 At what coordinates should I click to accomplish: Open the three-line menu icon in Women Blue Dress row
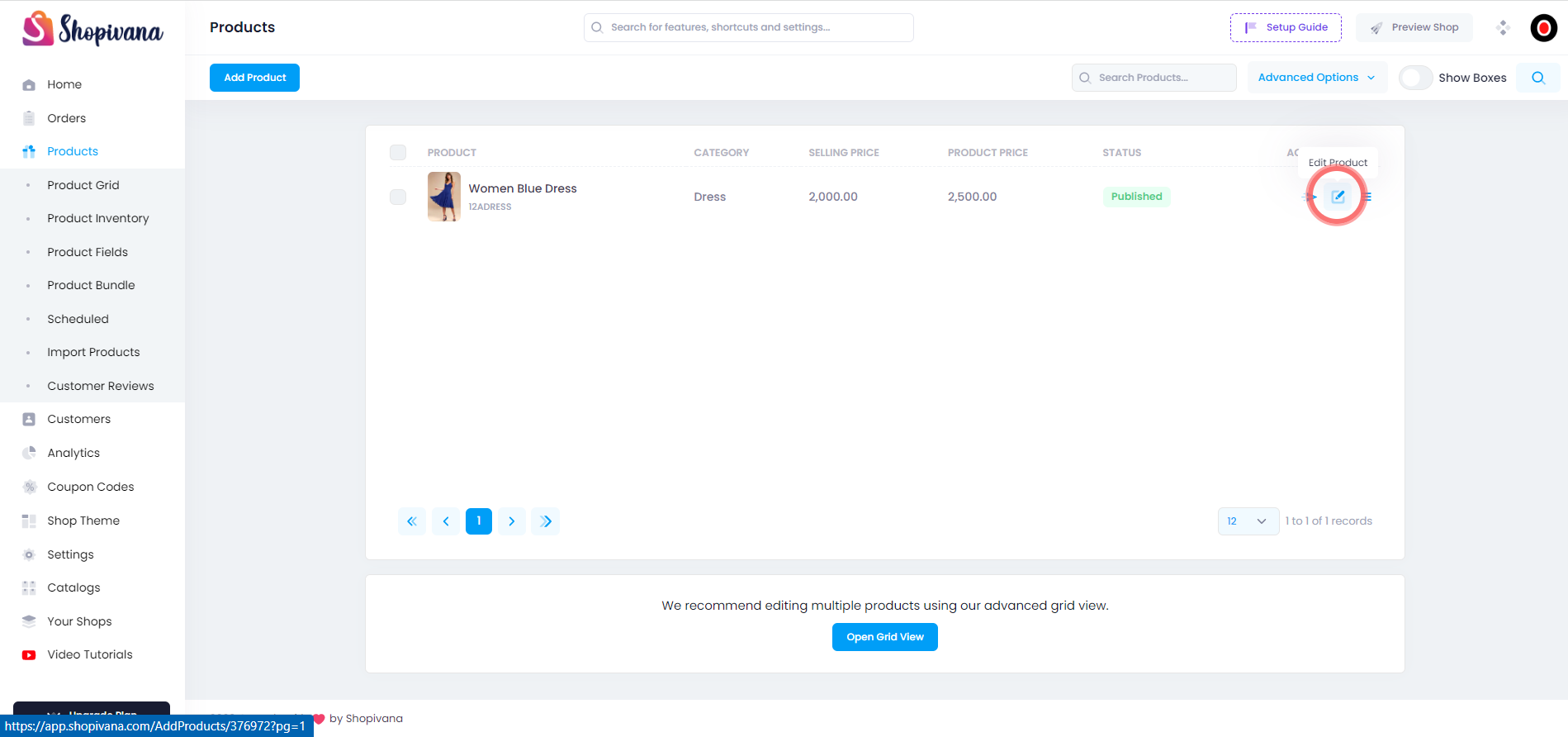click(x=1367, y=197)
